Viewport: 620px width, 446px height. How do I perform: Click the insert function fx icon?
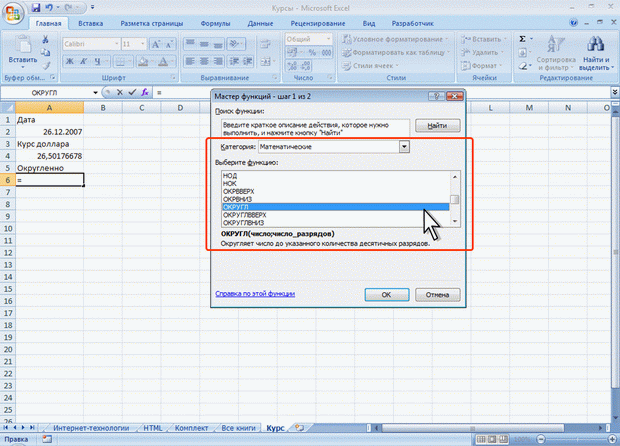(x=145, y=92)
